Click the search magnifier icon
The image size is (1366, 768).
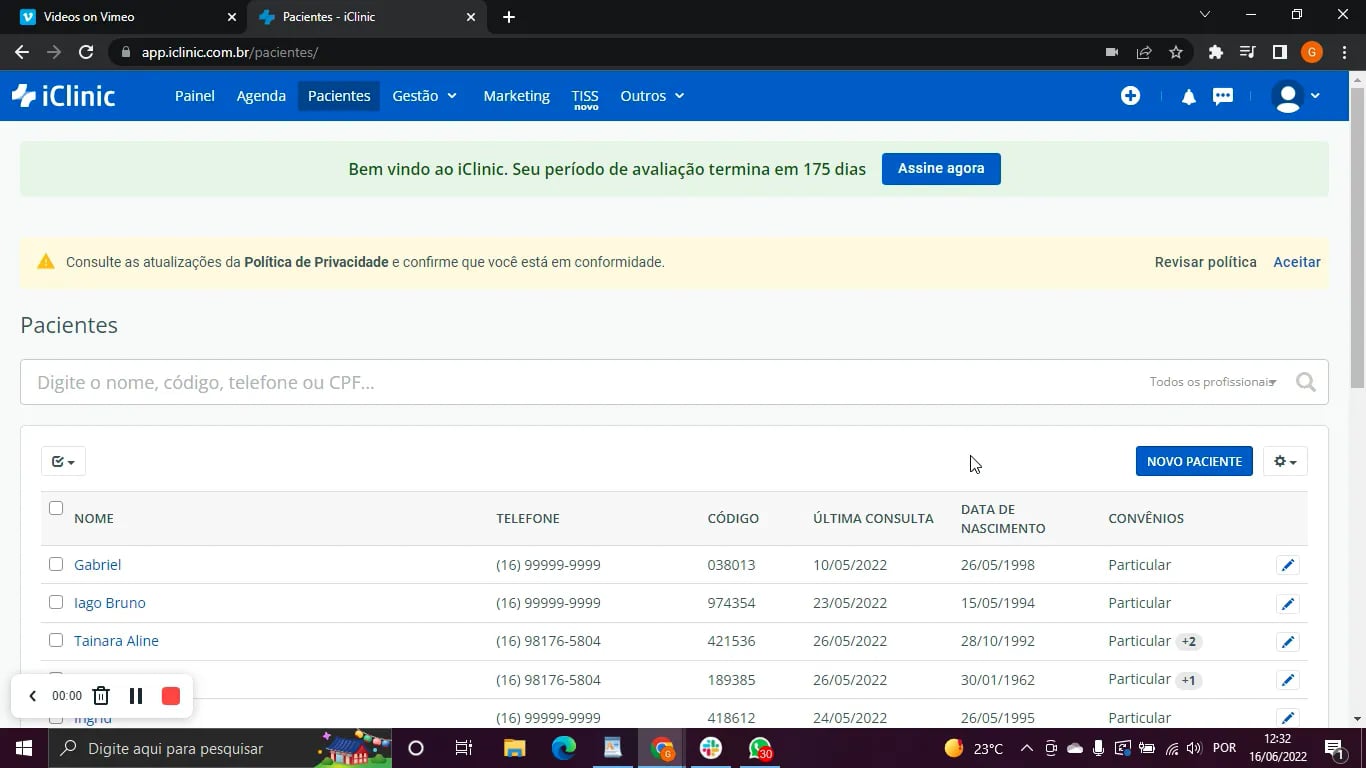pos(1306,382)
